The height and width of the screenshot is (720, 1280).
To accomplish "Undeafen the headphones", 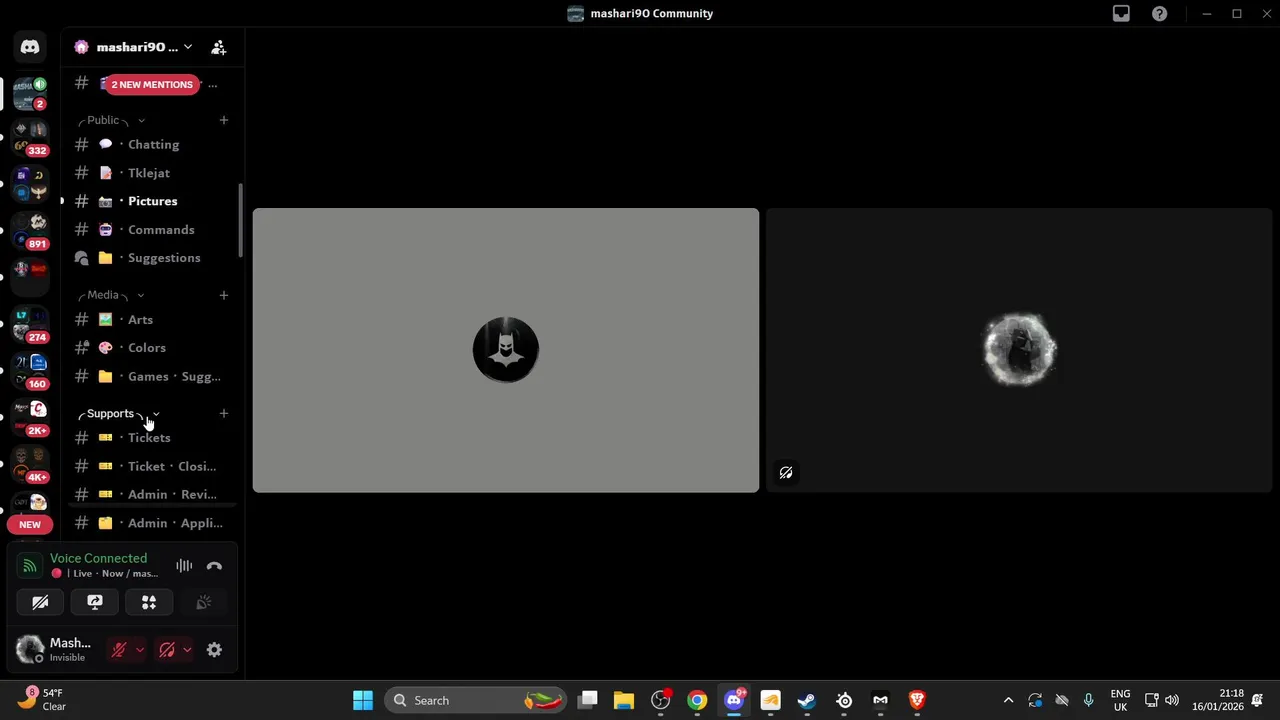I will point(167,650).
